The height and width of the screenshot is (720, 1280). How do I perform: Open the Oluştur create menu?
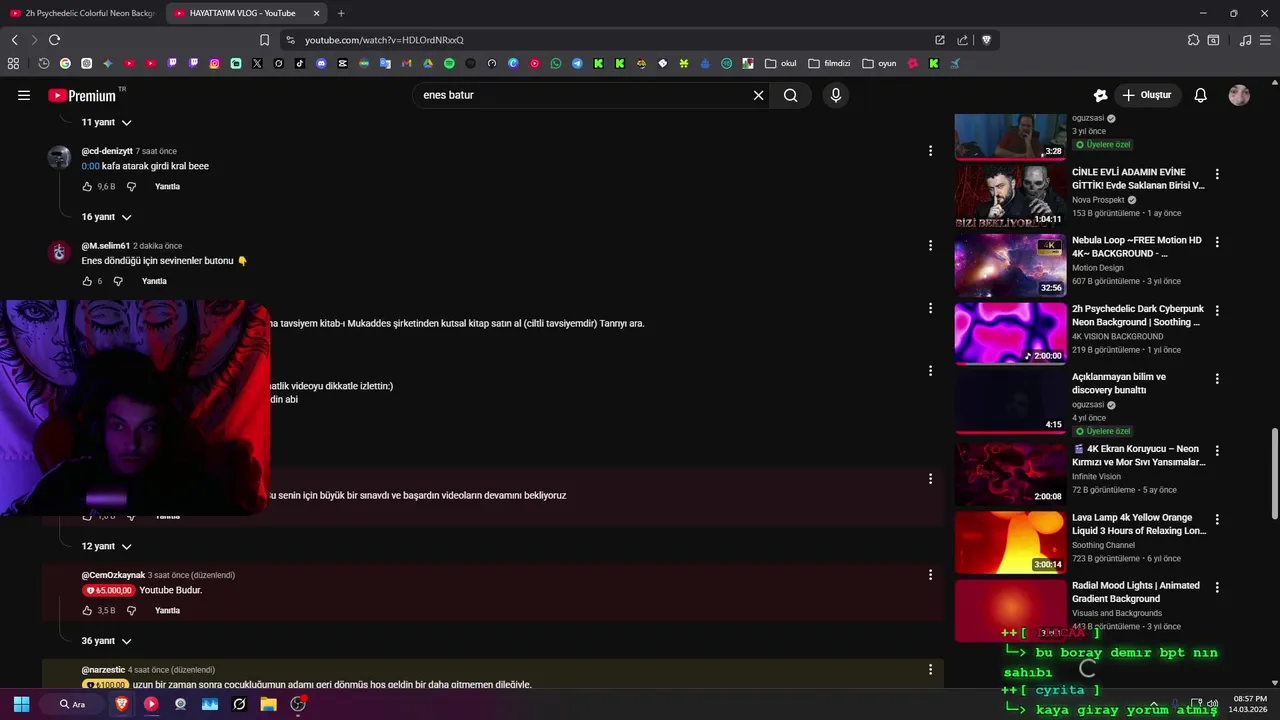click(x=1146, y=95)
